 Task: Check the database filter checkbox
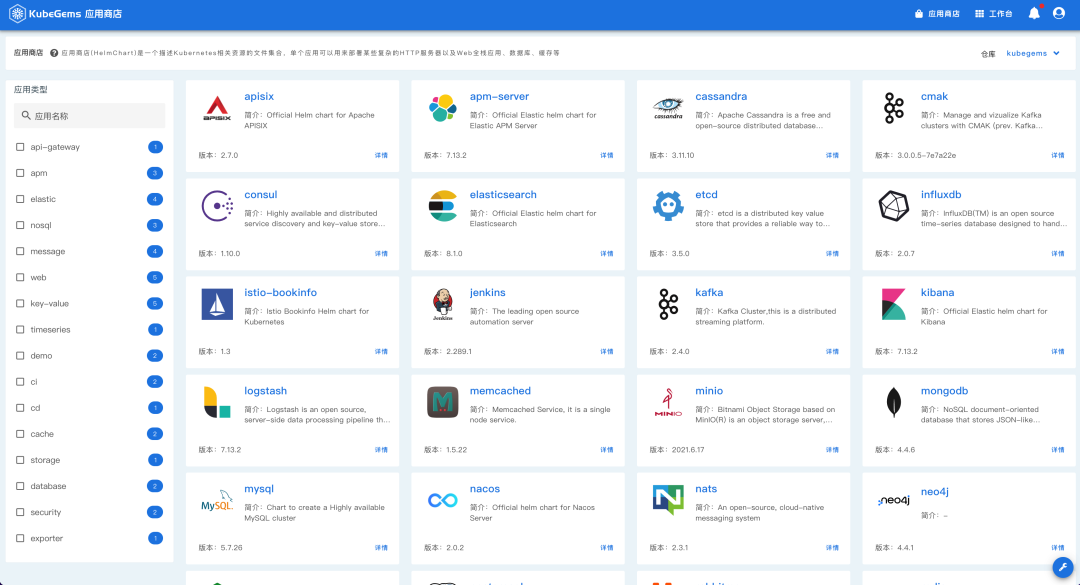tap(20, 486)
